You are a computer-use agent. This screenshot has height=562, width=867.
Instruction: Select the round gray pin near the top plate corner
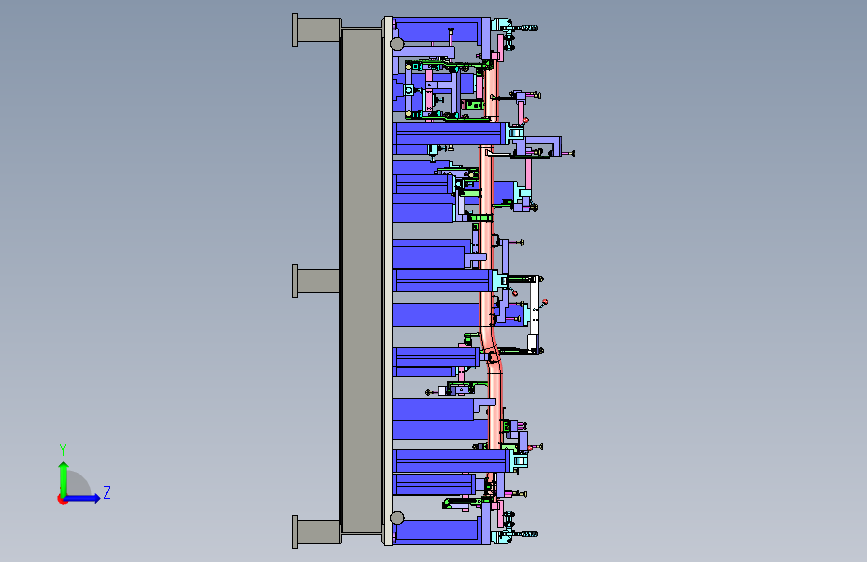point(397,44)
